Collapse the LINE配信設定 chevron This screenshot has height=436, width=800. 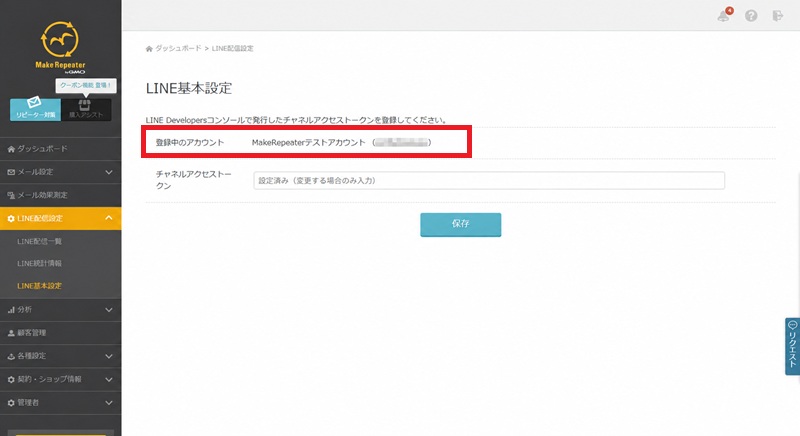[x=109, y=218]
